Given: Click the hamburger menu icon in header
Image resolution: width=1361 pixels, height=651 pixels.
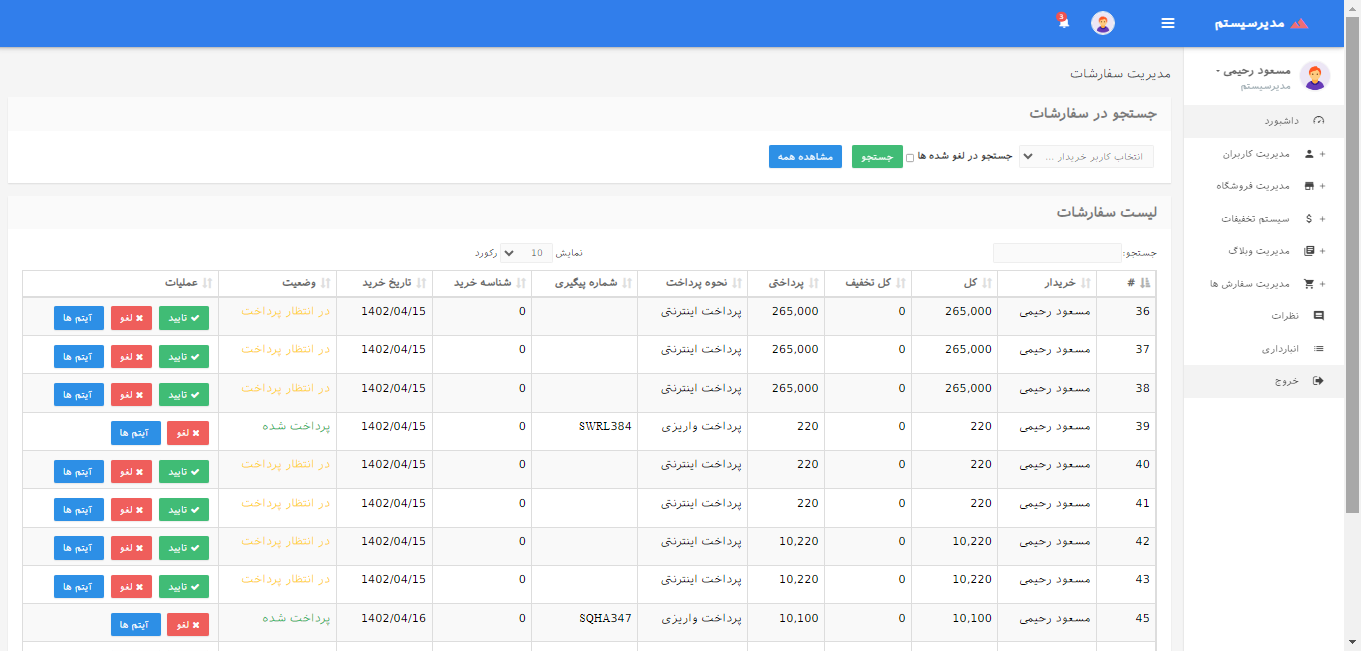Looking at the screenshot, I should [x=1168, y=23].
